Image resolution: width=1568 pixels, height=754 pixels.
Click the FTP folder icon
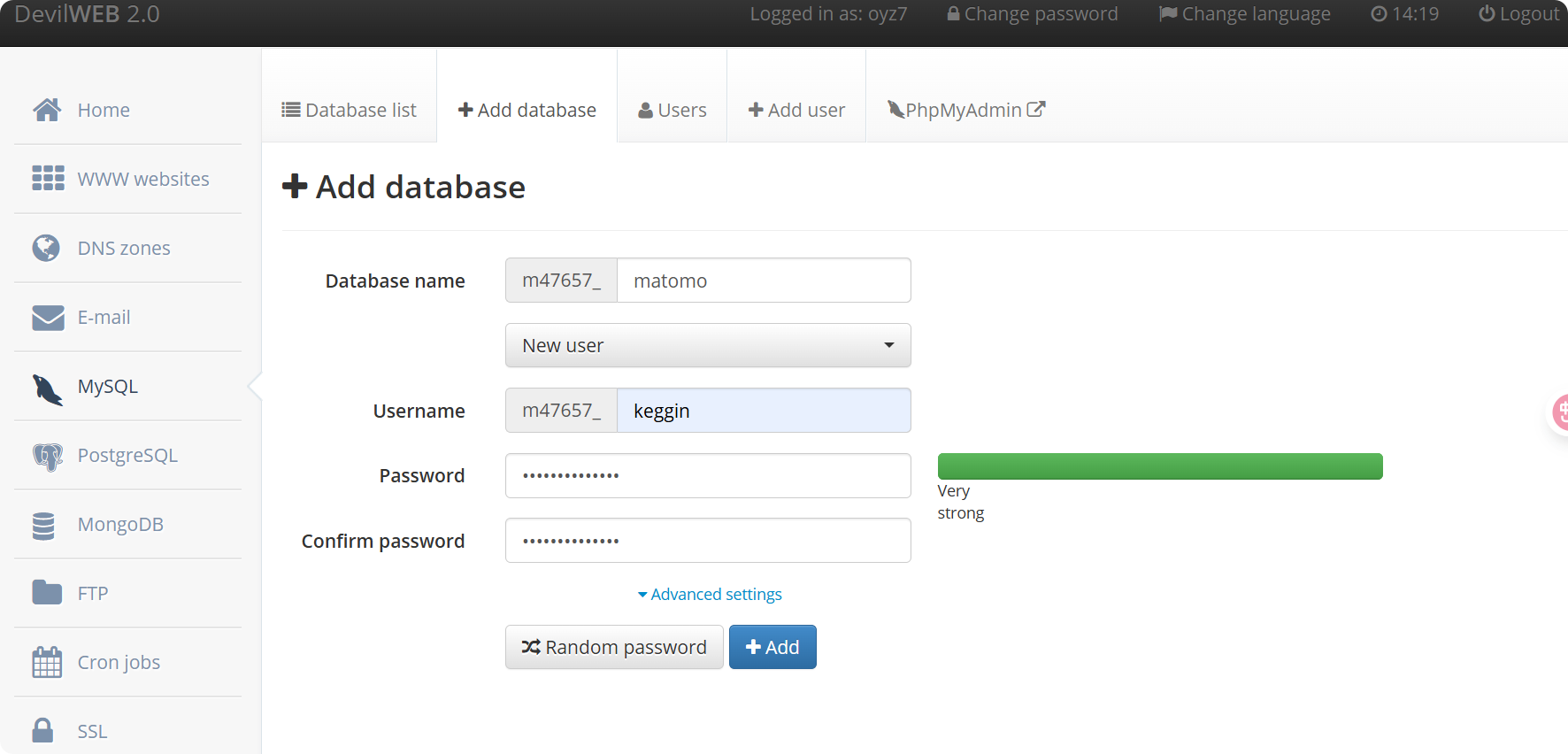coord(47,593)
